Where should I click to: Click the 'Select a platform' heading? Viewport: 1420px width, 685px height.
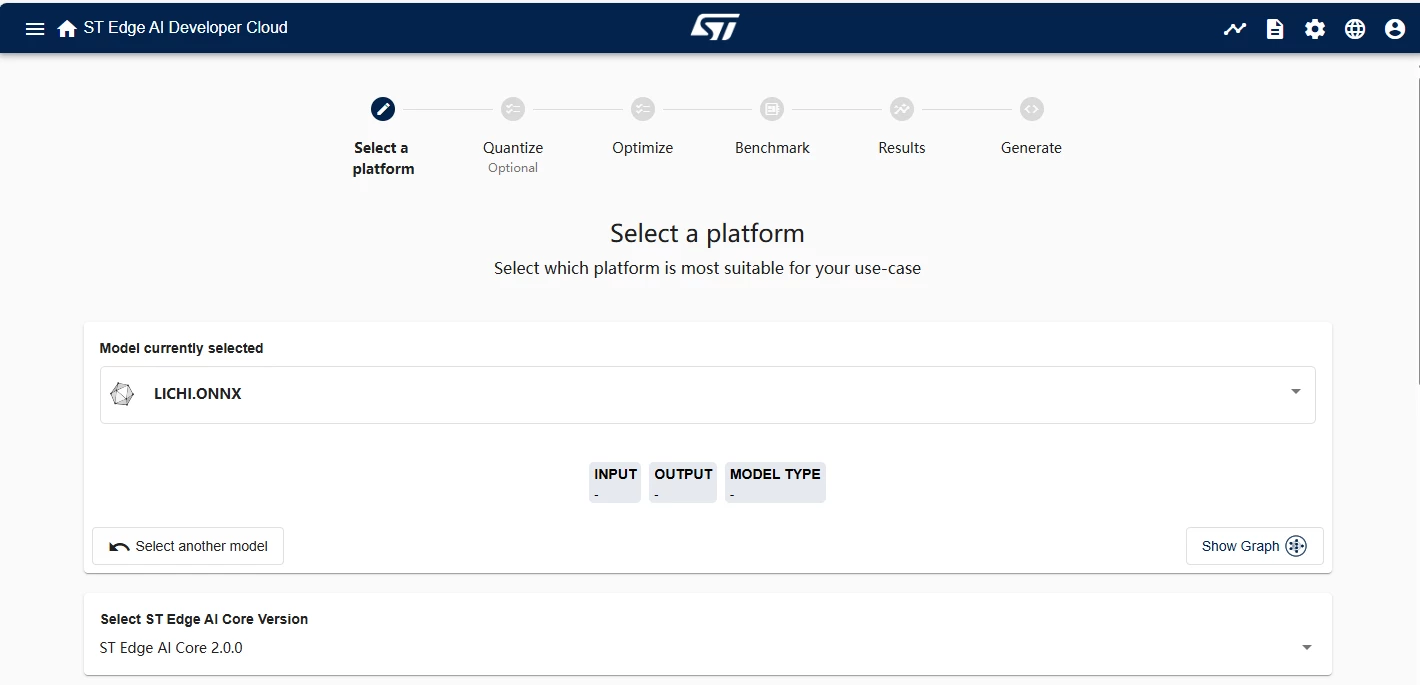point(707,234)
